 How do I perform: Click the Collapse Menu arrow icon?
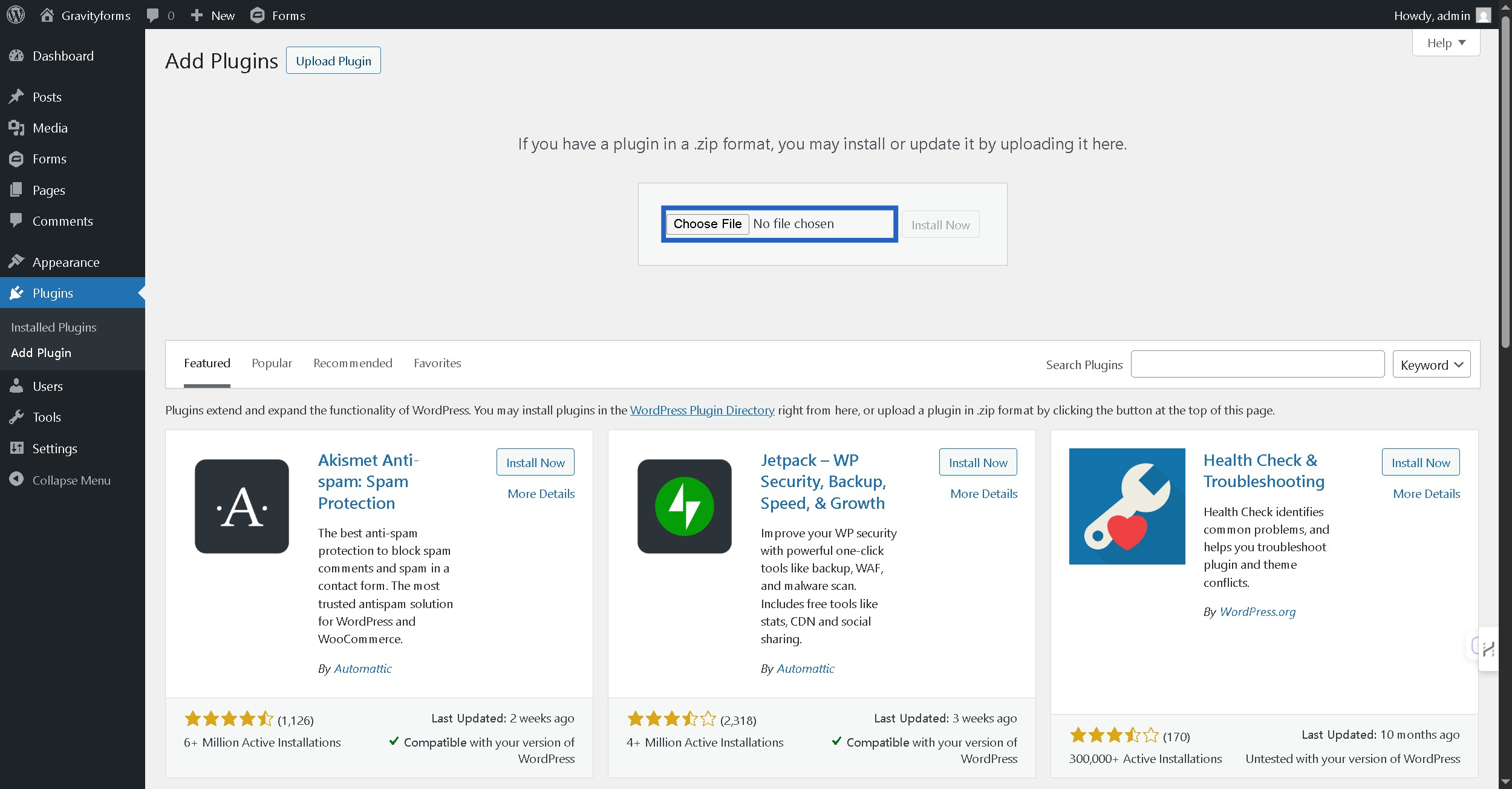click(16, 479)
